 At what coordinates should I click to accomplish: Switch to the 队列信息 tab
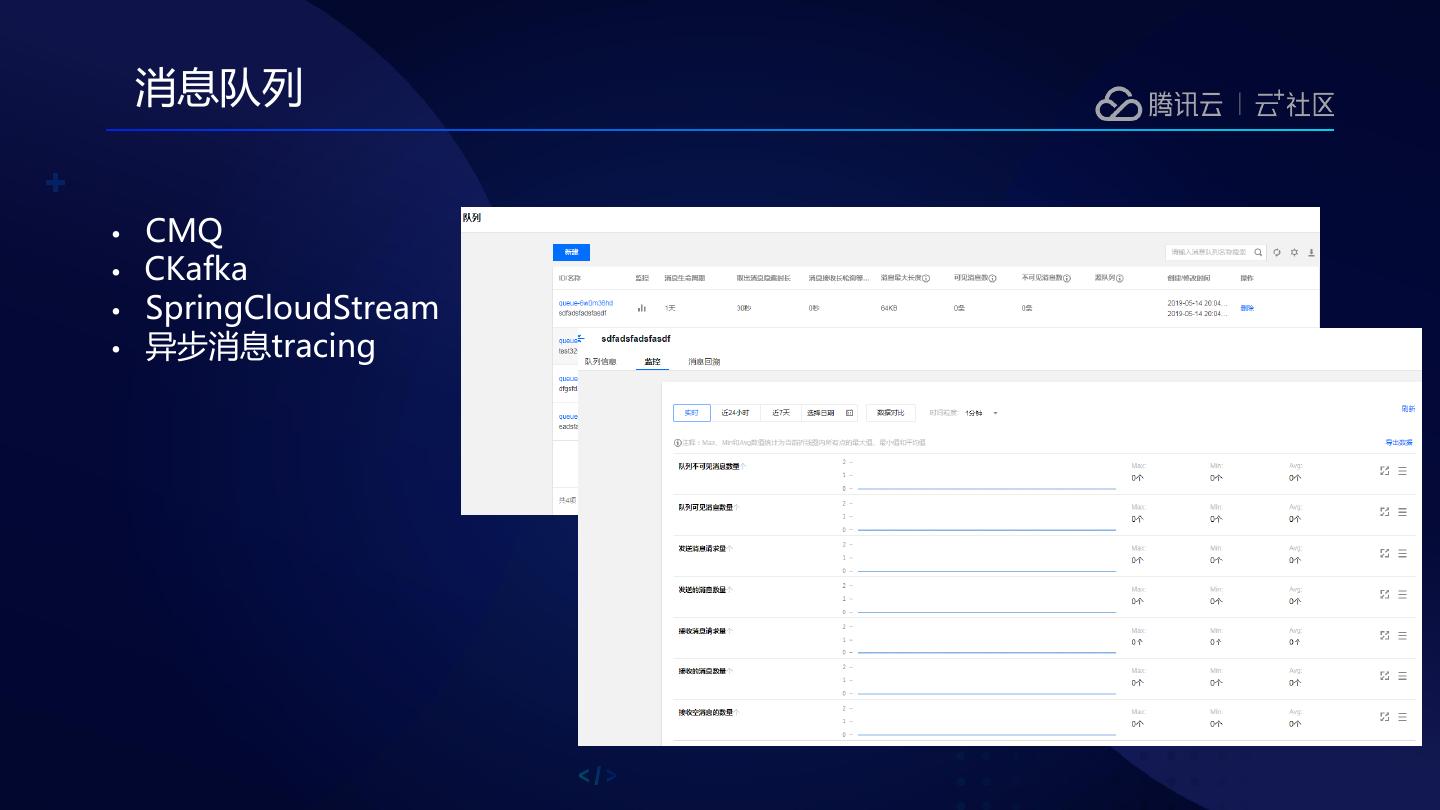point(601,361)
